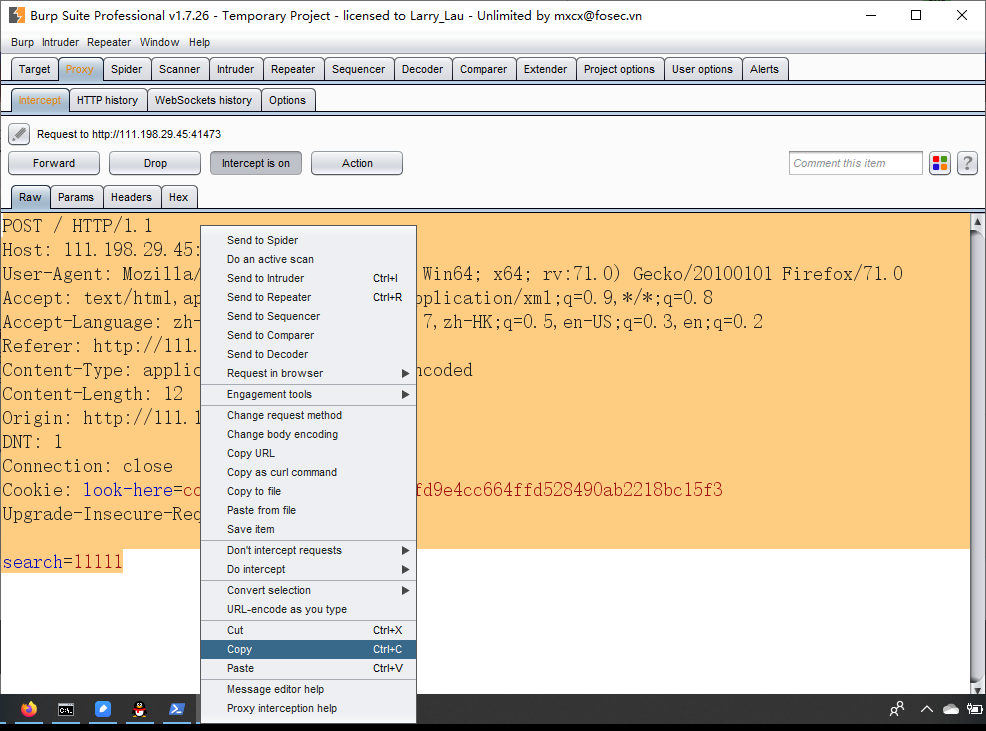The height and width of the screenshot is (731, 986).
Task: Expand the Do intercept submenu
Action: (x=308, y=569)
